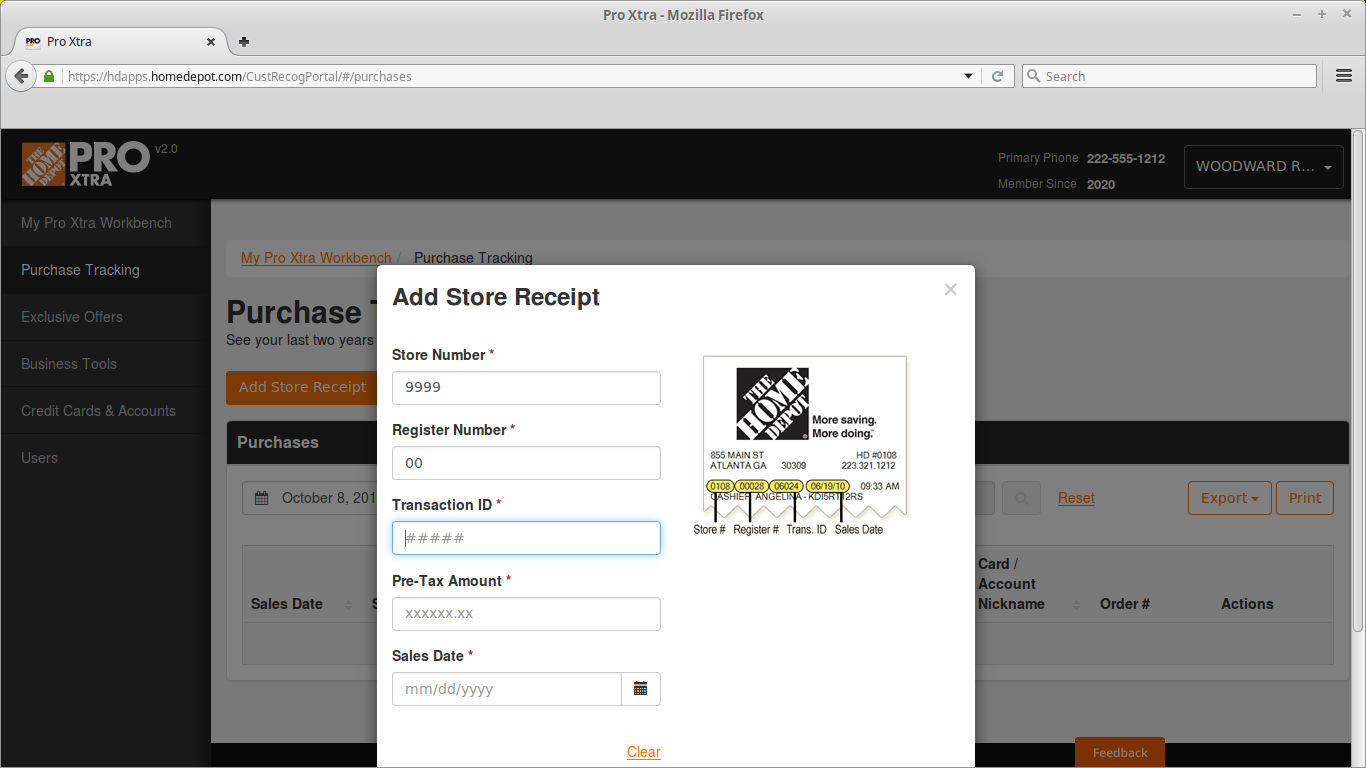The image size is (1366, 768).
Task: View the site security padlock info
Action: (48, 76)
